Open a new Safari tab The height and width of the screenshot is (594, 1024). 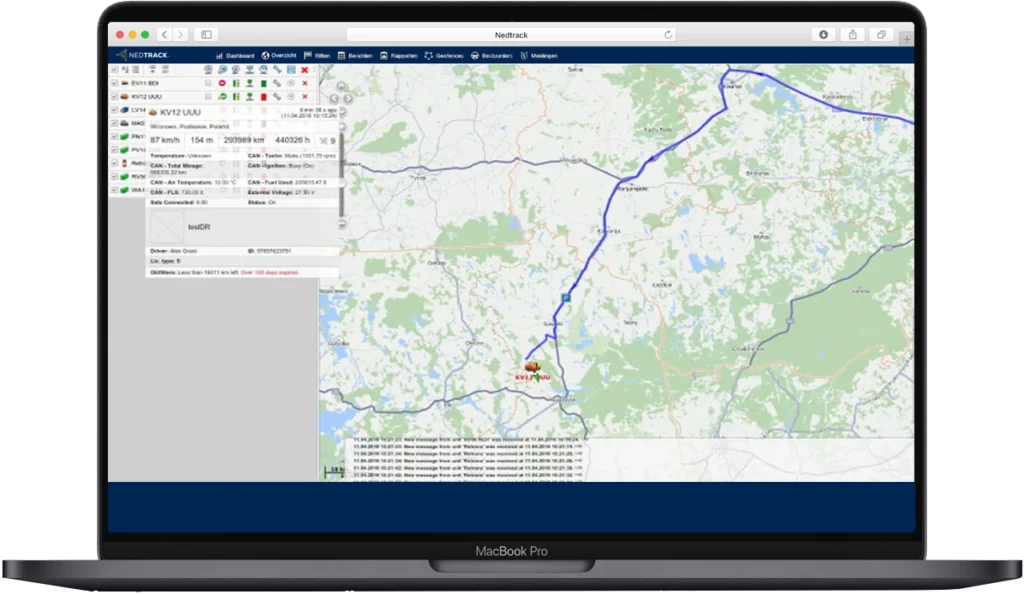(x=906, y=39)
